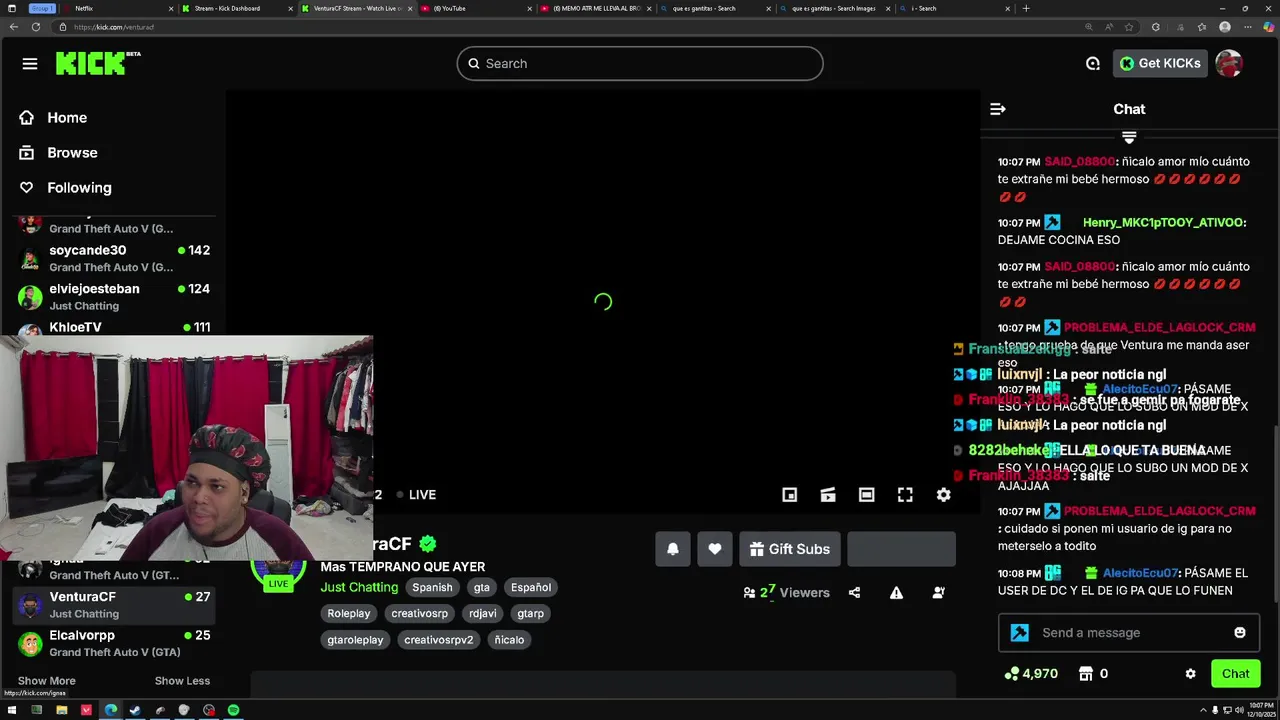The width and height of the screenshot is (1280, 720).
Task: Click the browser back arrow
Action: 14,27
